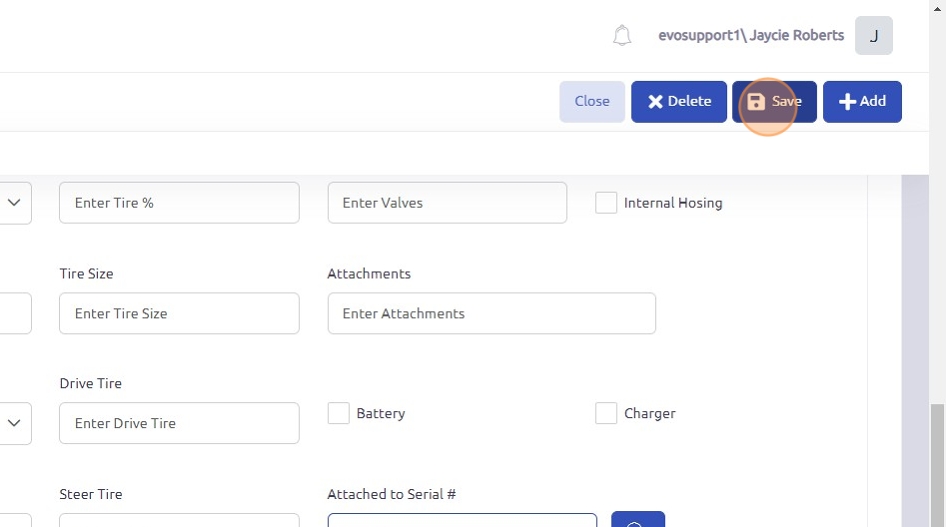The width and height of the screenshot is (946, 527).
Task: Focus the Enter Drive Tire field
Action: (179, 423)
